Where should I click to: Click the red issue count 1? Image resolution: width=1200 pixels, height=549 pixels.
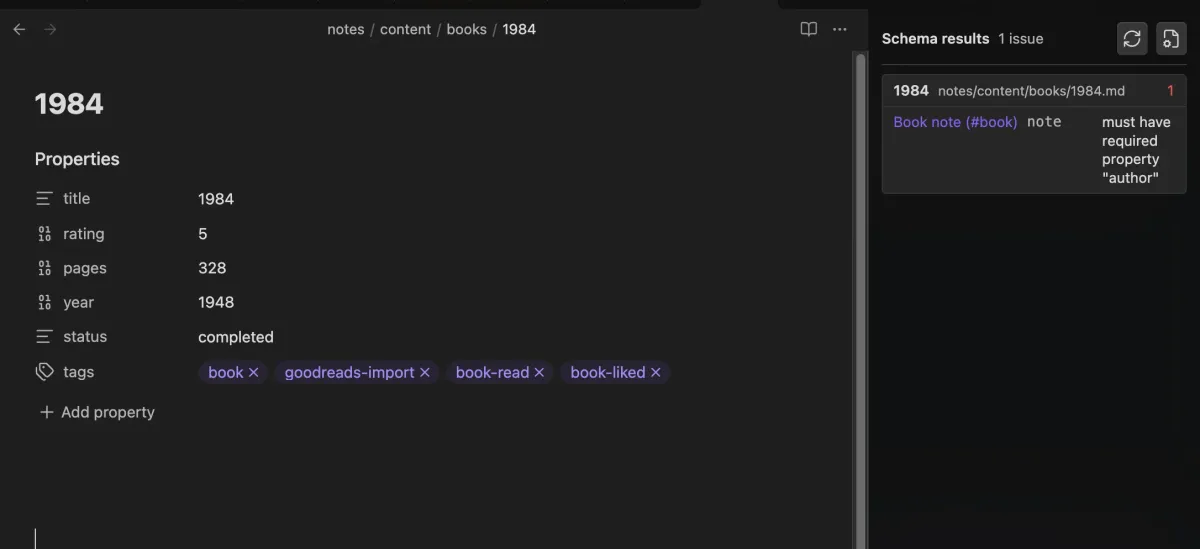pyautogui.click(x=1170, y=90)
